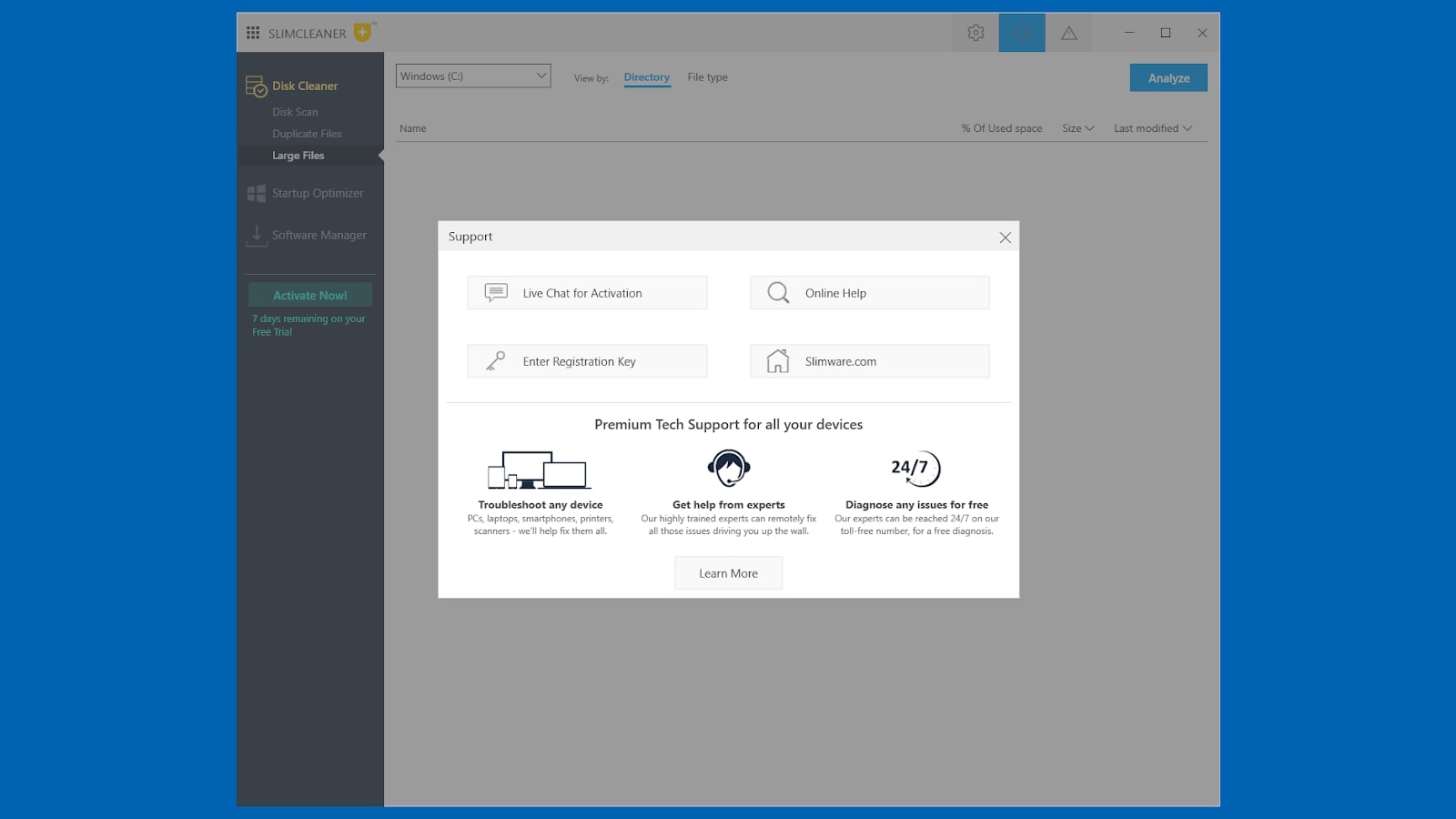Sort by Last modified column chevron
The image size is (1456, 819).
tap(1187, 128)
